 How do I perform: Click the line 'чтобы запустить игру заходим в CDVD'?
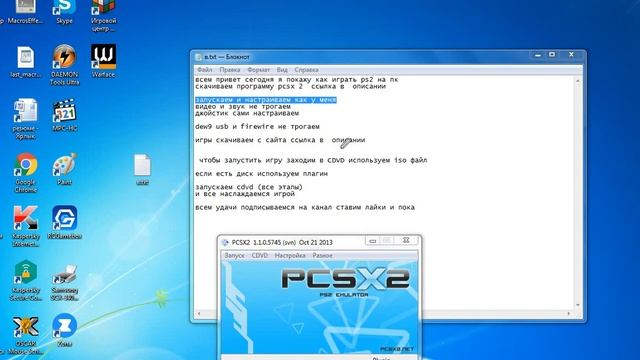[313, 160]
